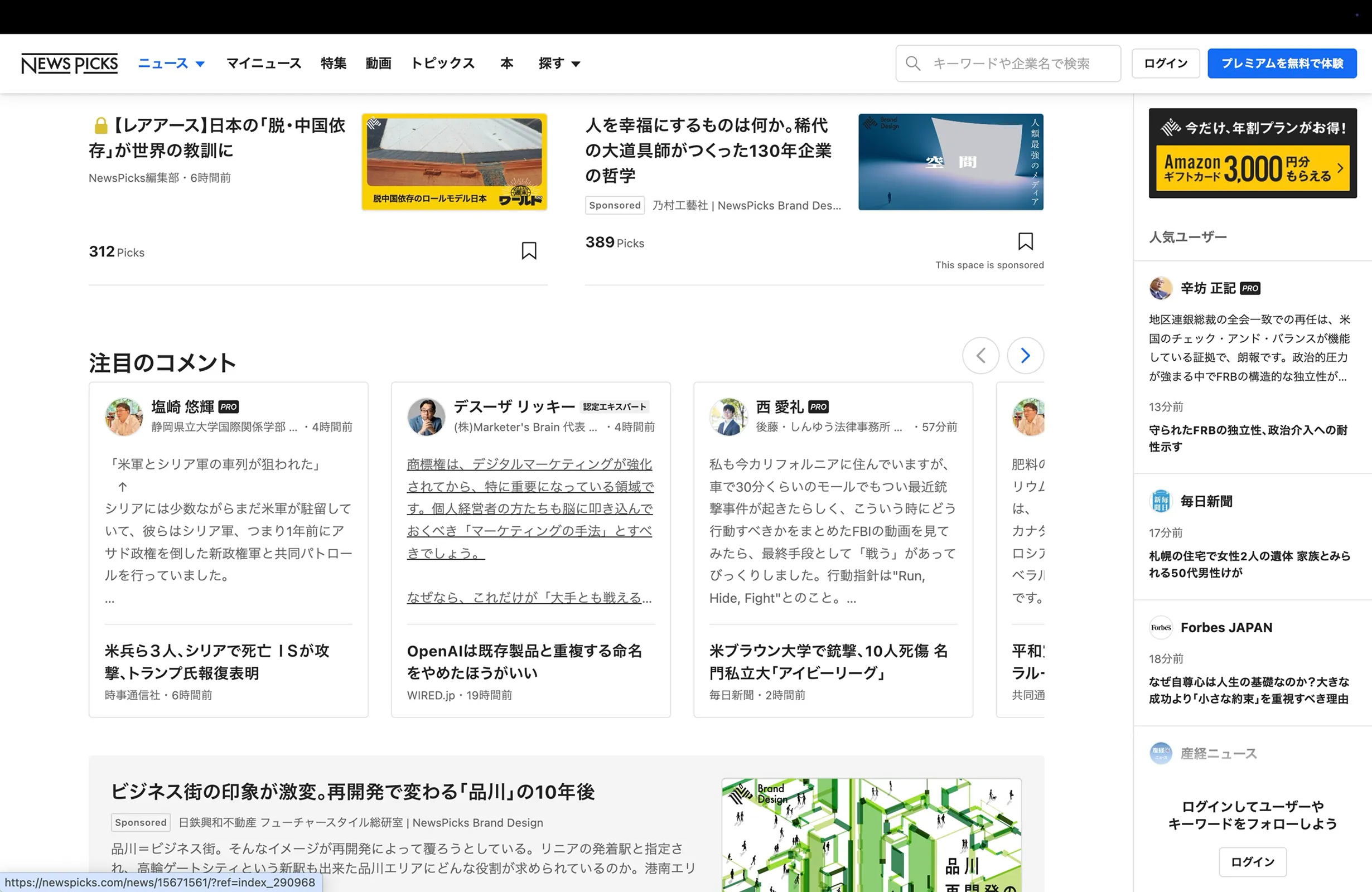Click PRO badge next to 塩崎 悠輝
Image resolution: width=1372 pixels, height=892 pixels.
coord(228,407)
